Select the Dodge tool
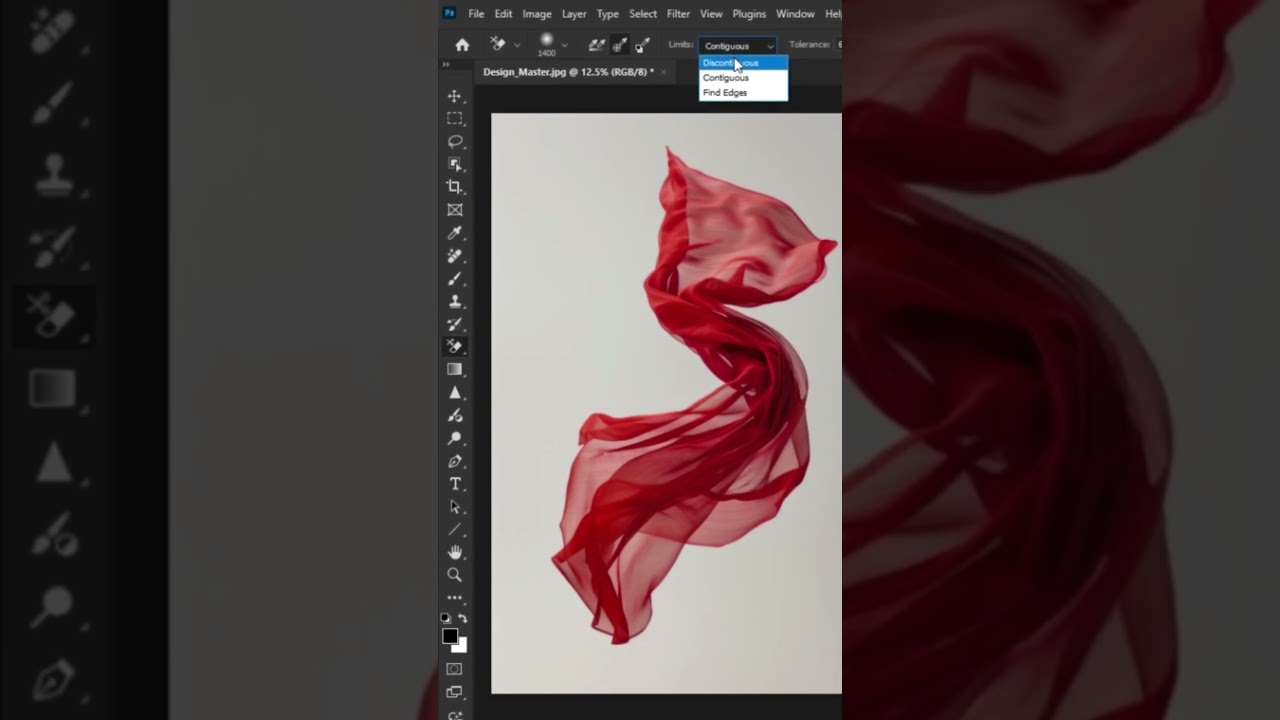Image resolution: width=1280 pixels, height=720 pixels. [x=455, y=438]
